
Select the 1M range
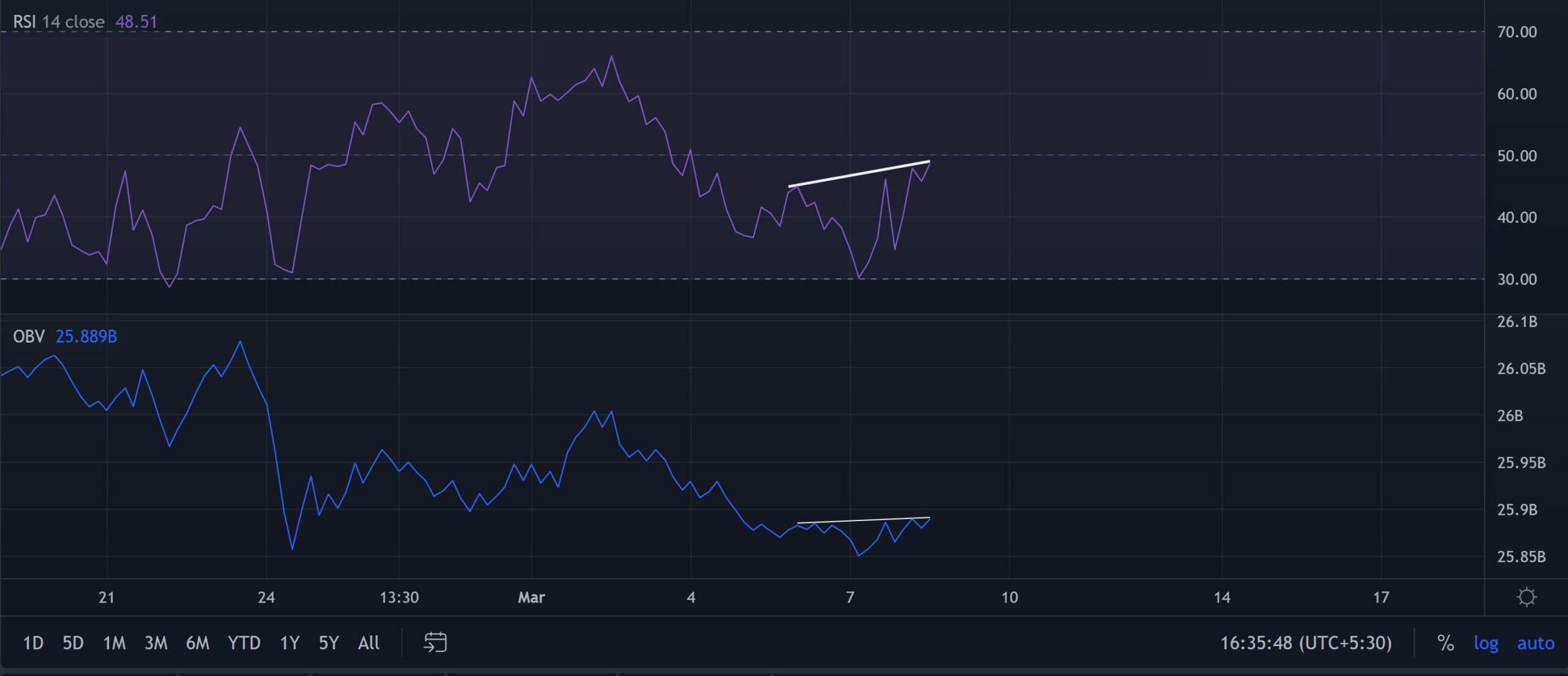114,643
